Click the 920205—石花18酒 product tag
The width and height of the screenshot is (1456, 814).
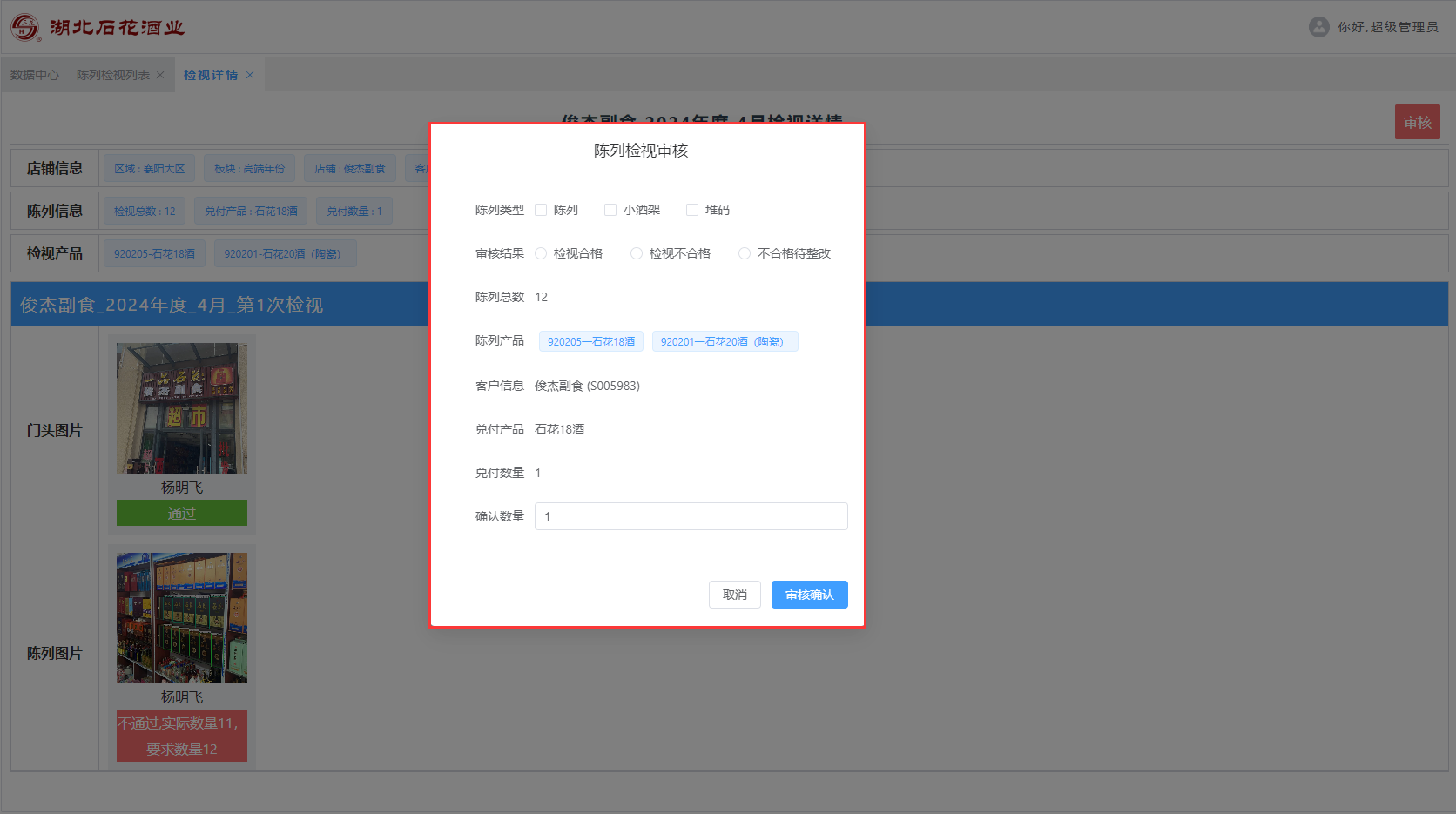pyautogui.click(x=591, y=341)
